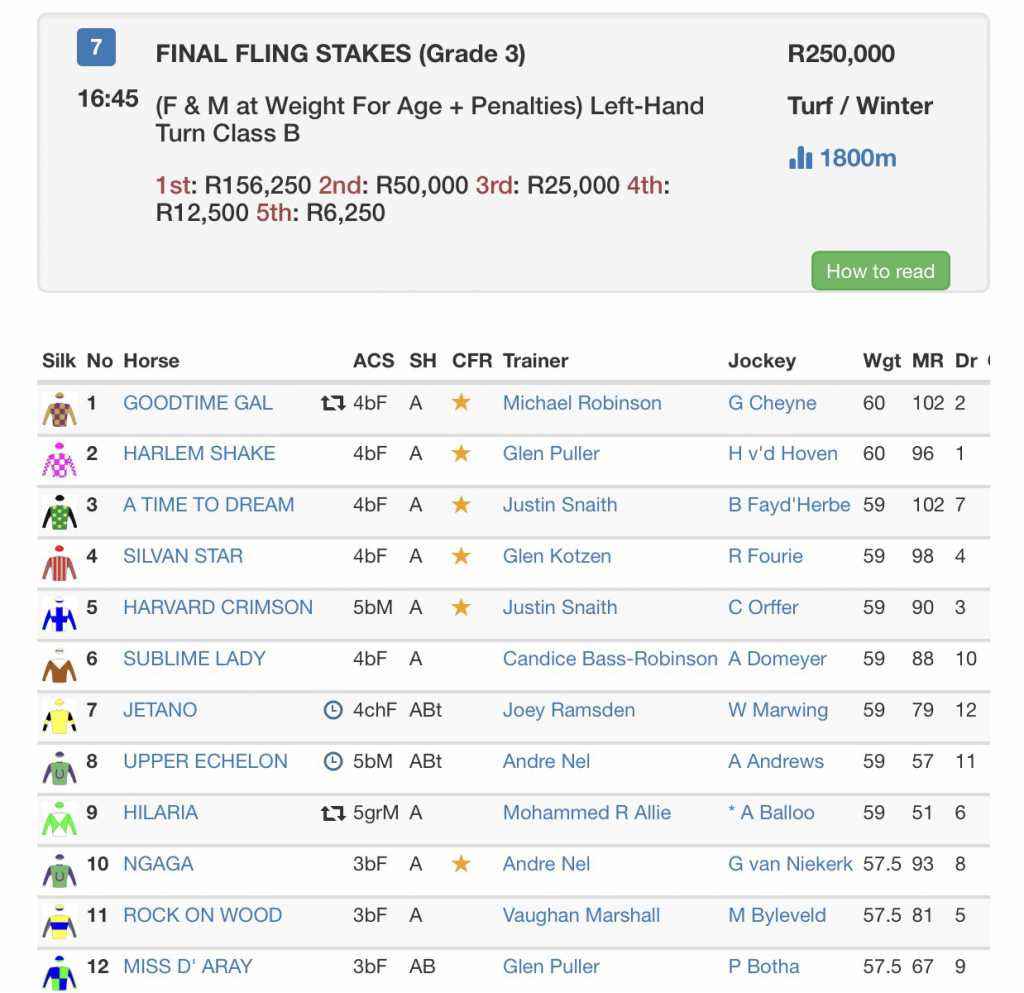Click the gold star for A TIME TO DREAM
Viewport: 1024px width, 993px height.
click(x=461, y=505)
